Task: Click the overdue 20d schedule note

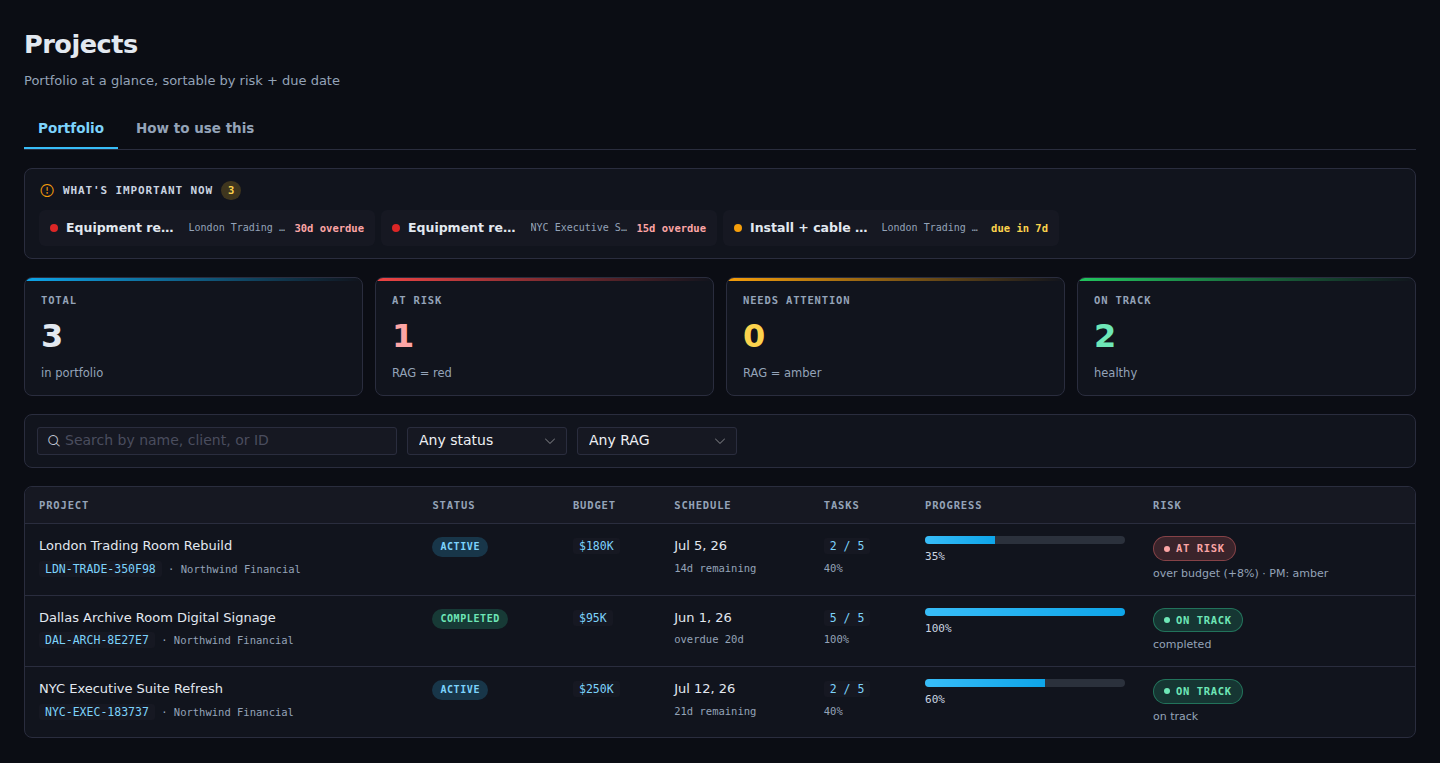Action: [709, 640]
